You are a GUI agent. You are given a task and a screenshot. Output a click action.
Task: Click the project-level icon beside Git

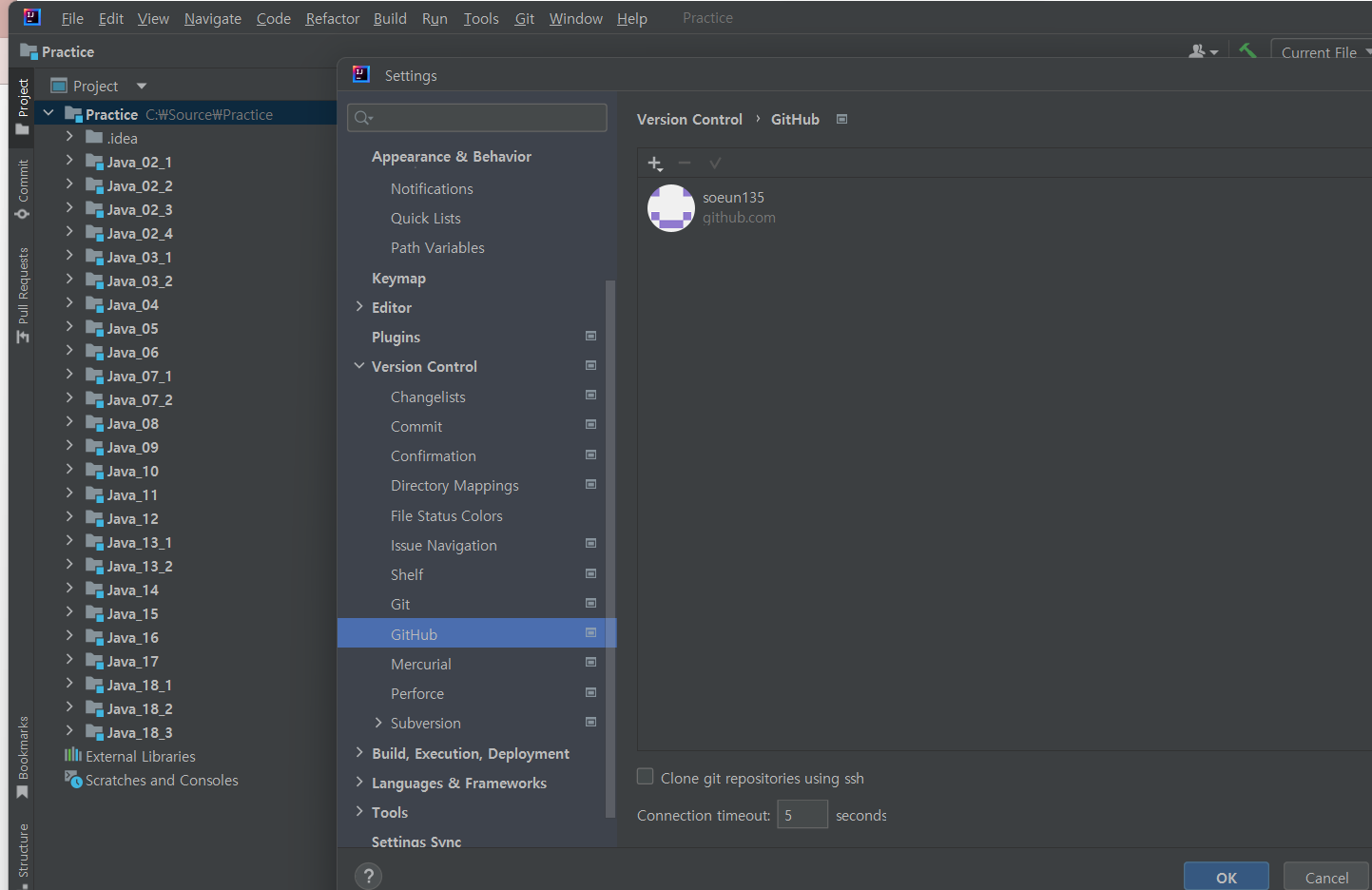[x=590, y=603]
